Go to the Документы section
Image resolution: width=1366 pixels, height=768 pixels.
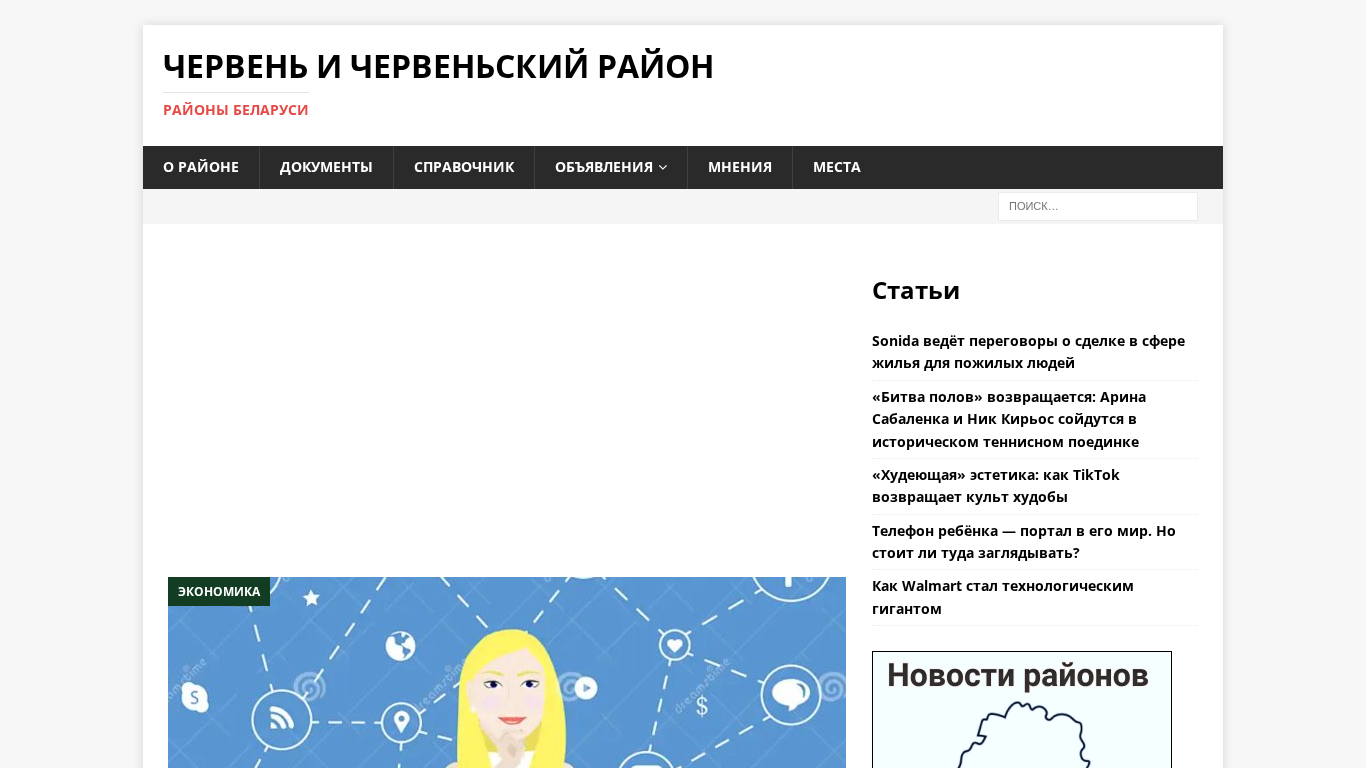(326, 167)
